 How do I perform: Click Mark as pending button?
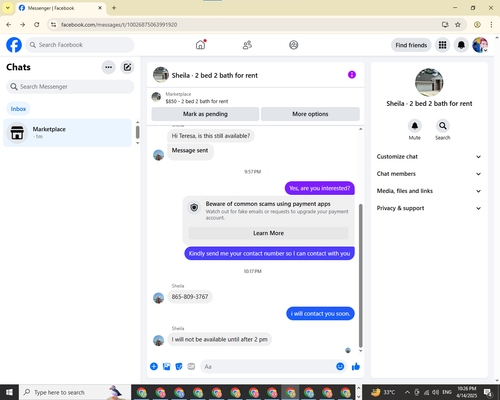[x=205, y=114]
